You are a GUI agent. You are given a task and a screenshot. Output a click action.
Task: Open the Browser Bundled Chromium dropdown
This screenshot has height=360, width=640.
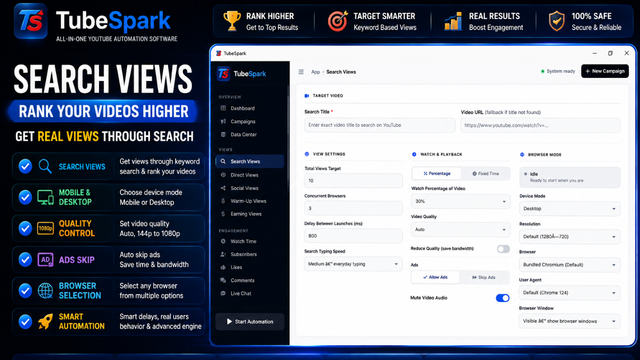[570, 265]
